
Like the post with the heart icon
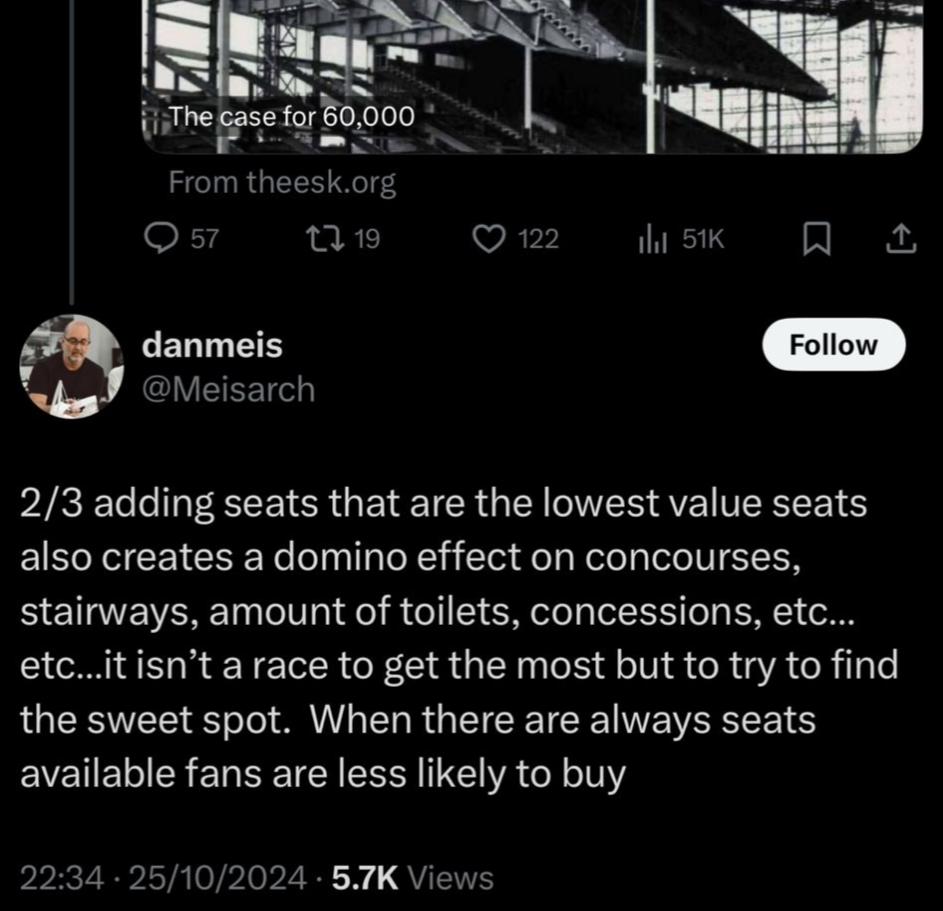487,238
